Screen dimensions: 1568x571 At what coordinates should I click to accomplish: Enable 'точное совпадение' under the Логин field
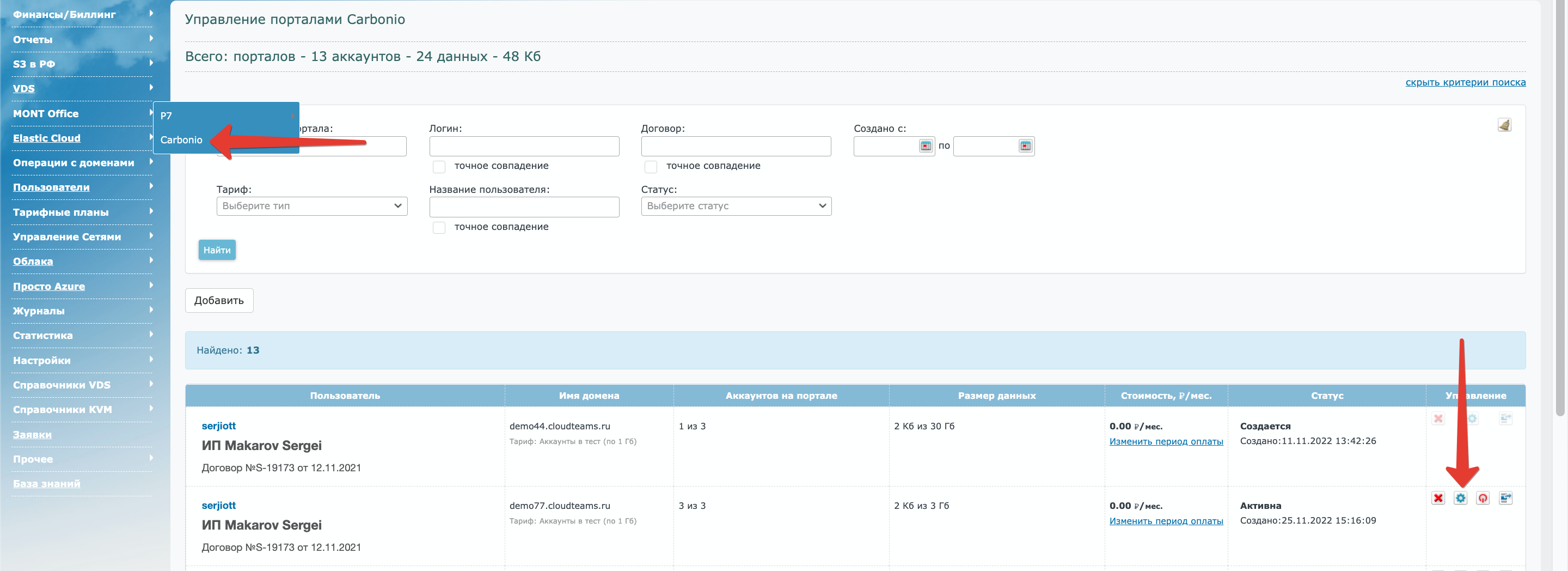439,166
